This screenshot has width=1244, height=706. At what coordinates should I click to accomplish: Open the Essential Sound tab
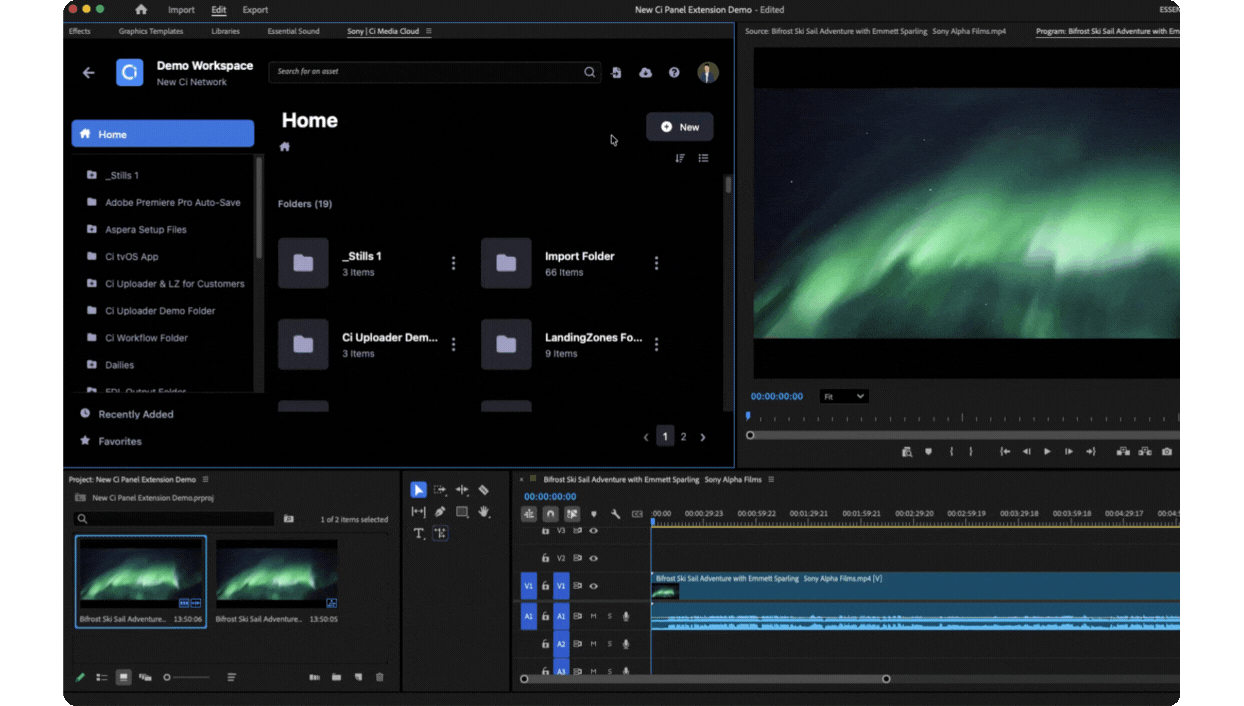pyautogui.click(x=293, y=31)
